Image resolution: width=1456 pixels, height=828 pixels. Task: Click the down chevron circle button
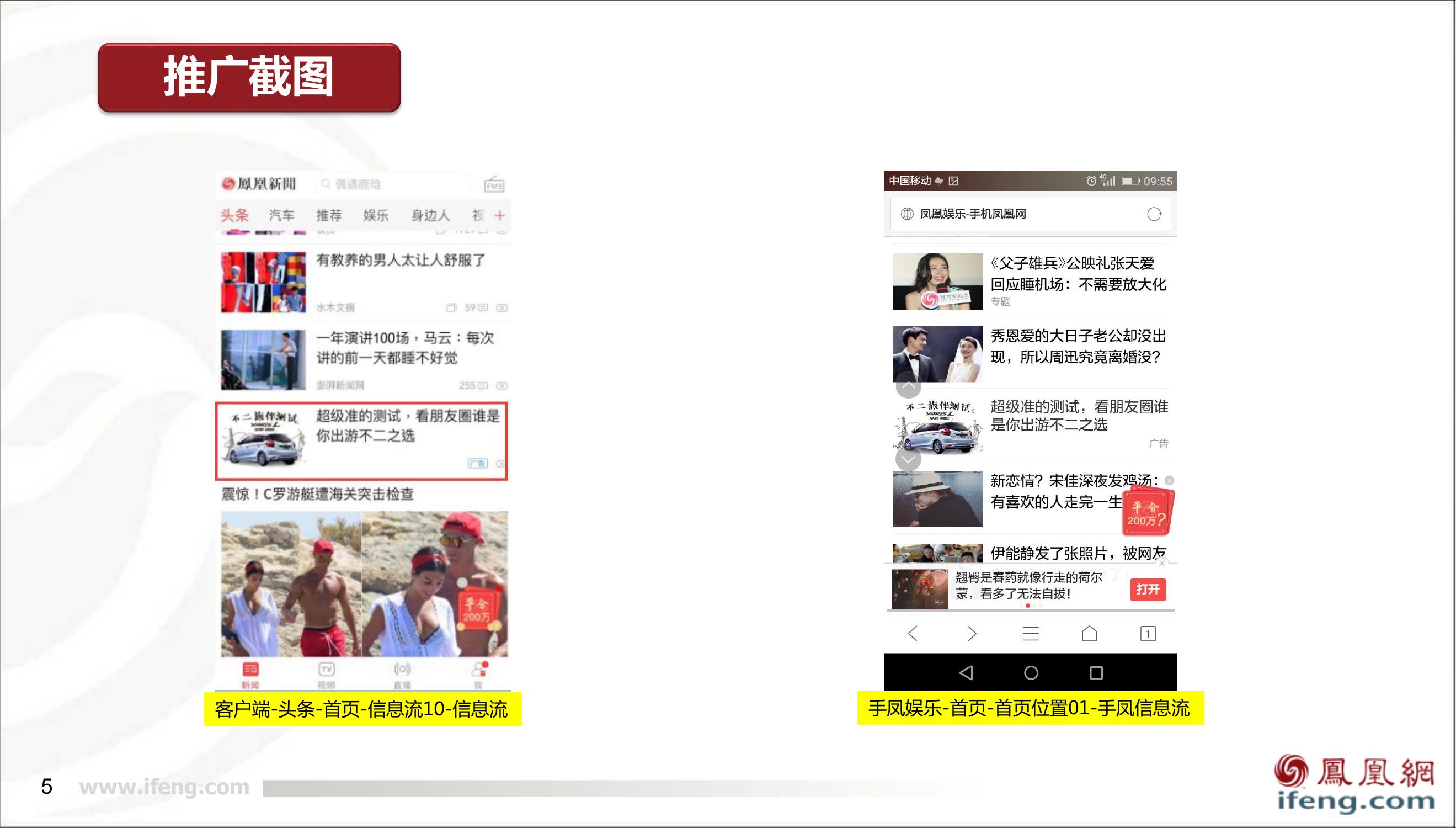tap(908, 459)
